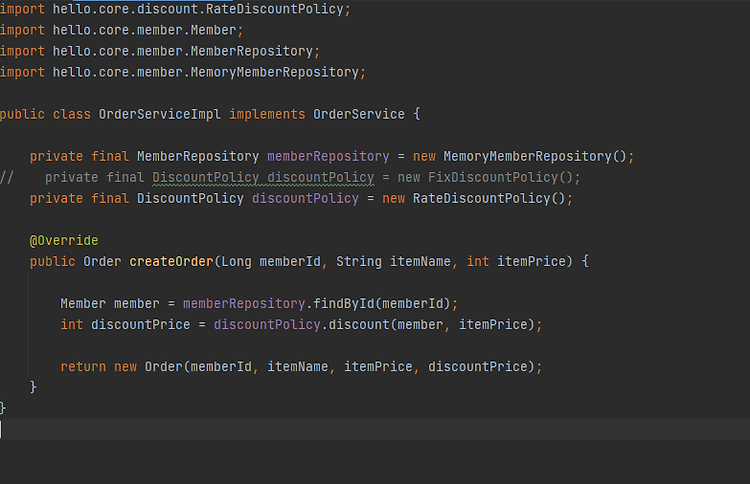
Task: Click the "implements" keyword
Action: [x=267, y=114]
